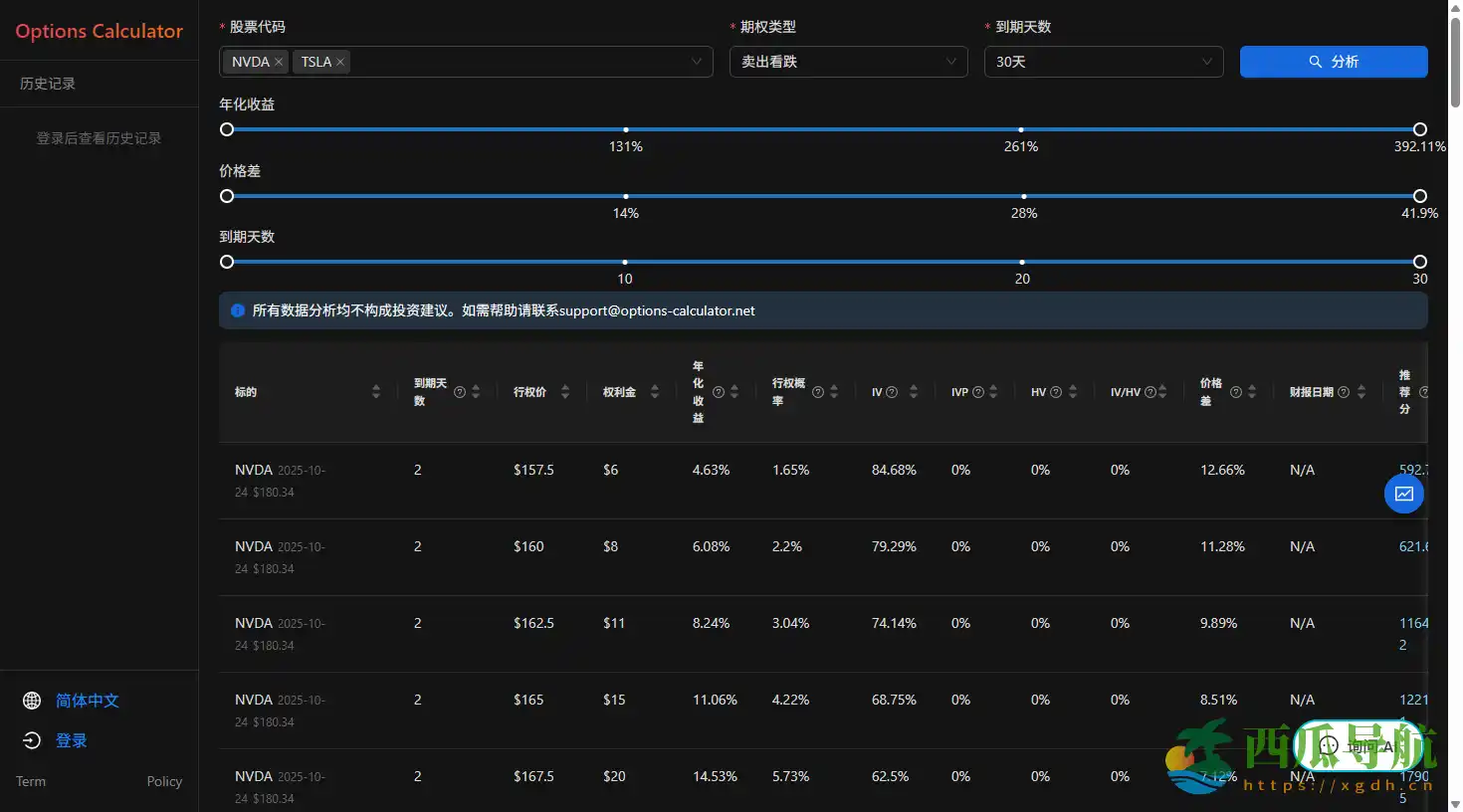Click the sort arrows in 行权价 column
Viewport: 1463px width, 812px height.
click(x=565, y=392)
